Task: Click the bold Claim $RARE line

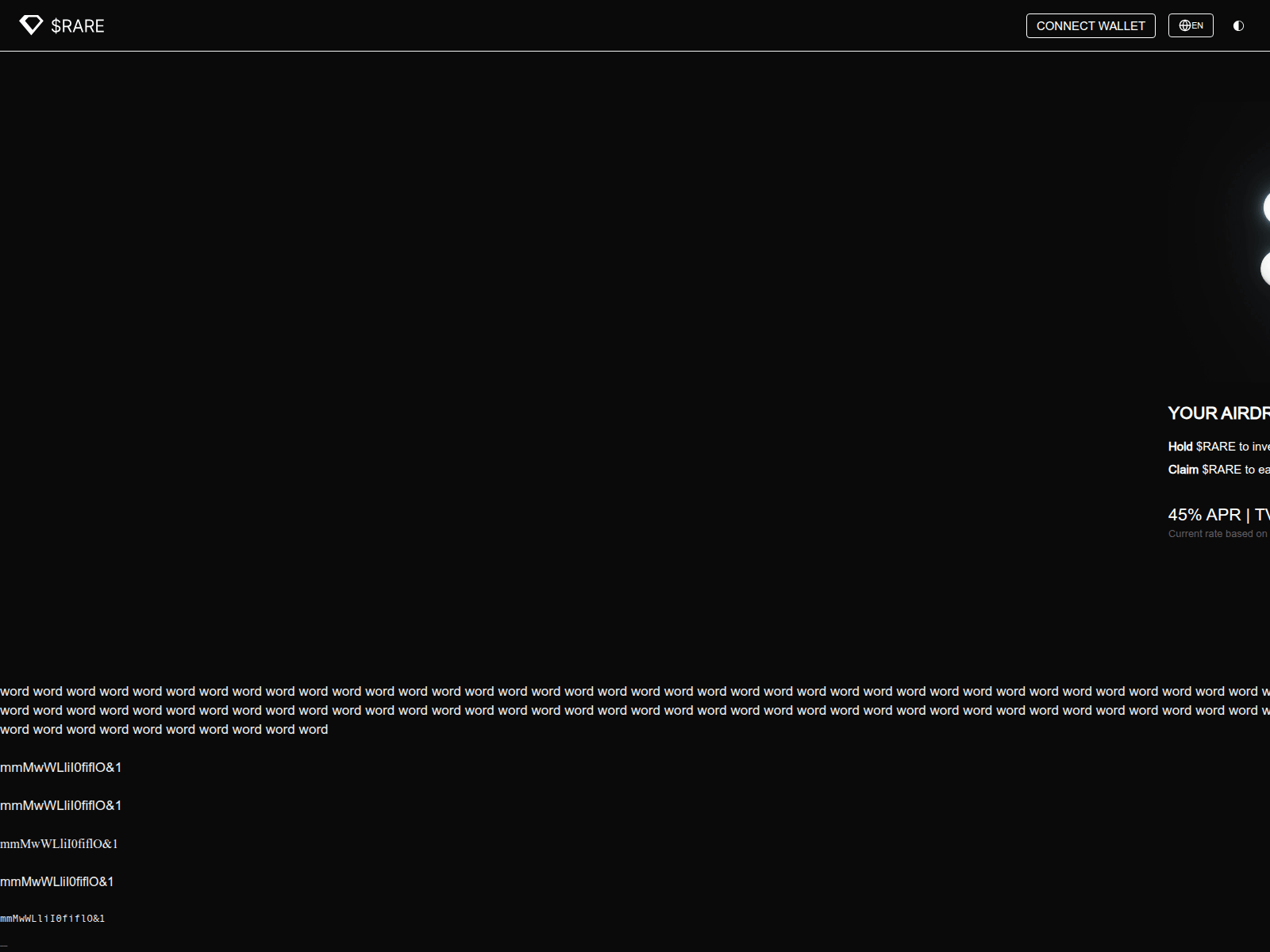Action: (1218, 470)
